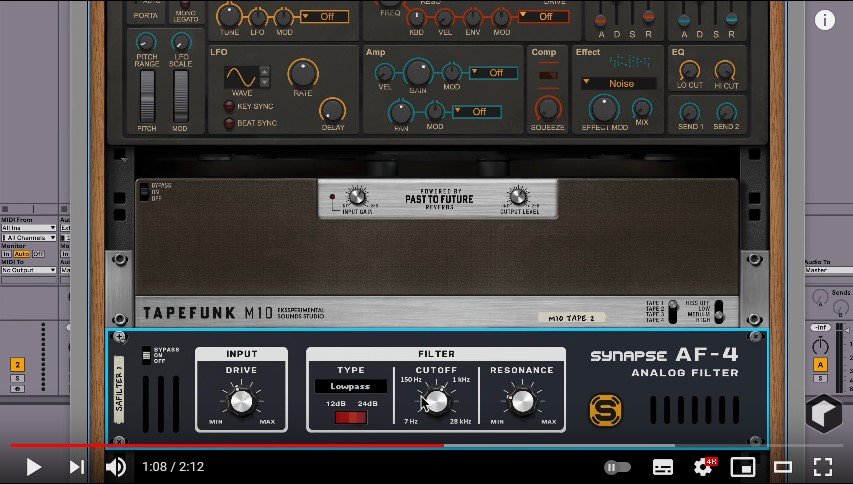853x484 pixels.
Task: Toggle the AF-4 bypass switch
Action: [146, 355]
